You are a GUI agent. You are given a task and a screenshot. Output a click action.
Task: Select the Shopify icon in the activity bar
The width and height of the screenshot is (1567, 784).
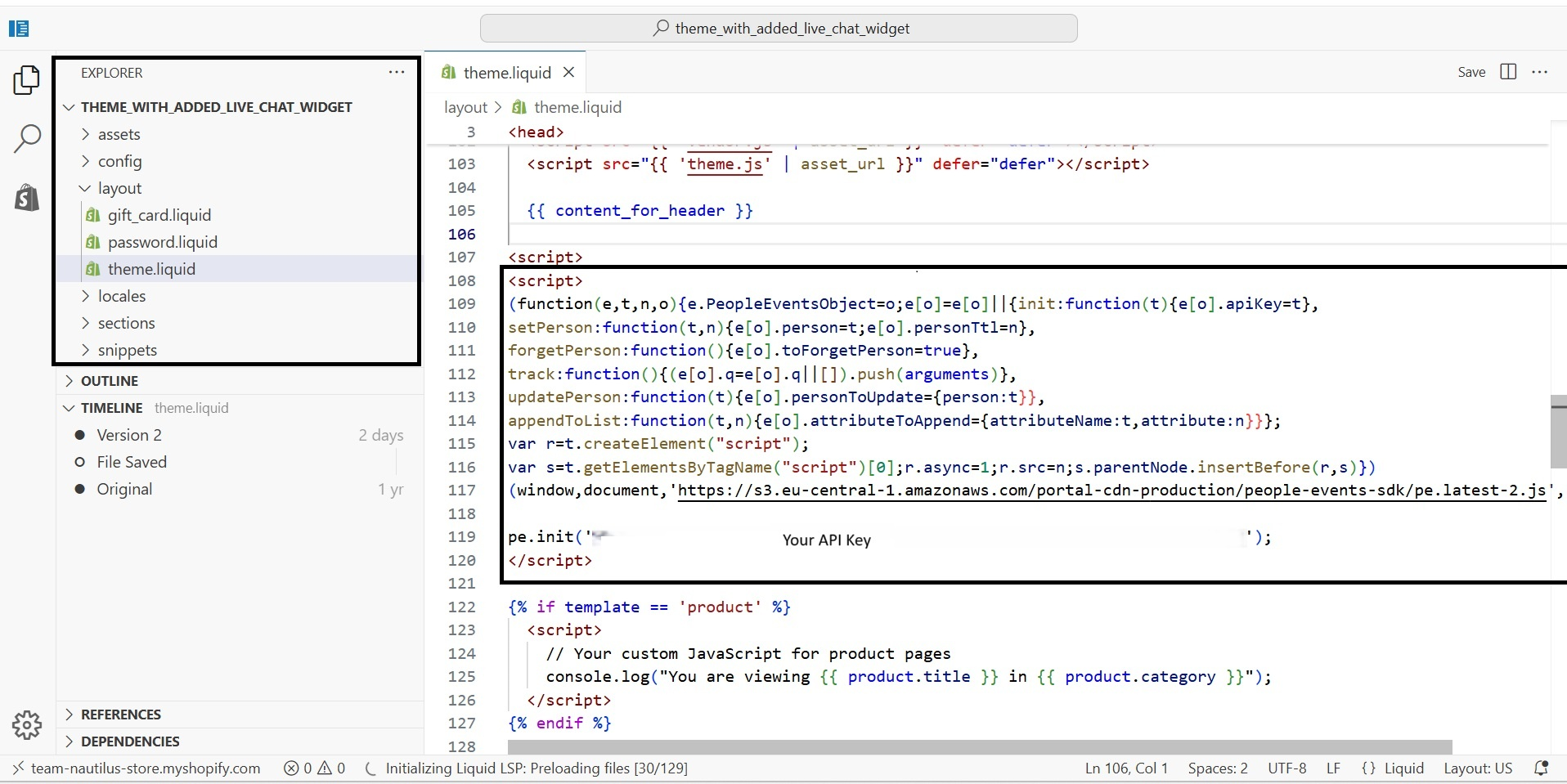pos(27,197)
